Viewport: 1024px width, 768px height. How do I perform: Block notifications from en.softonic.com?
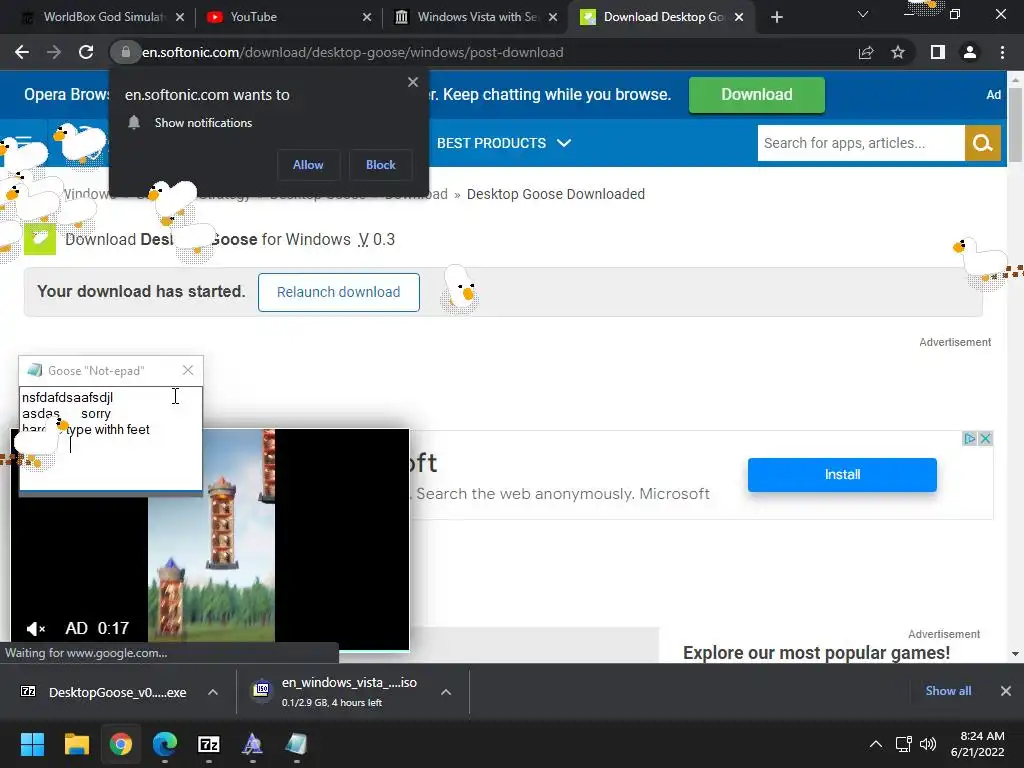tap(381, 165)
